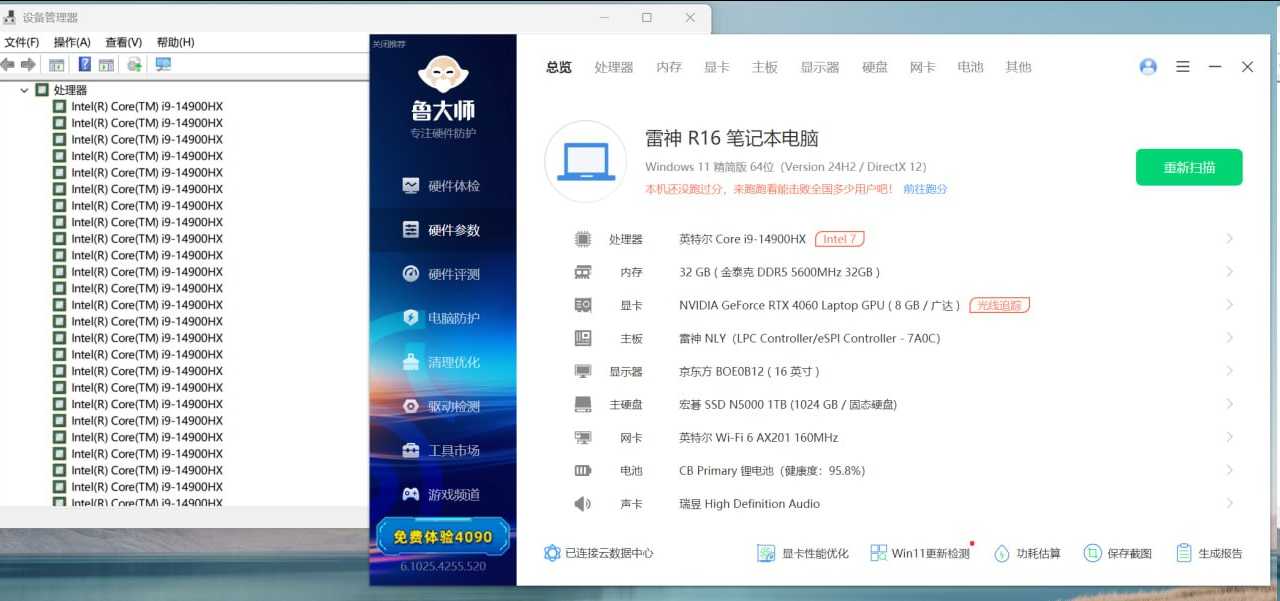Click the 鲁大师 mascot logo

tap(443, 75)
